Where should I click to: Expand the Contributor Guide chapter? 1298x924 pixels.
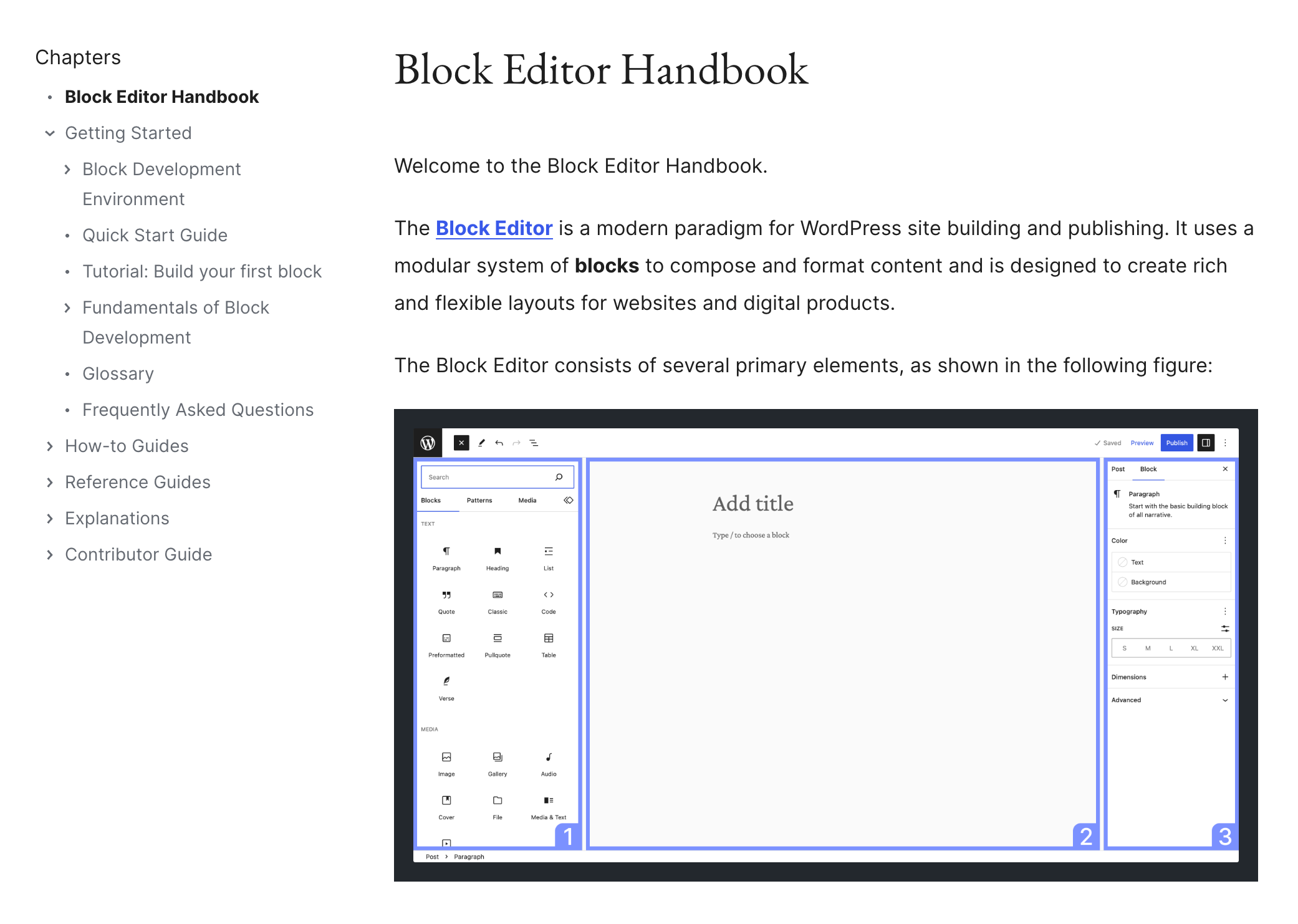(x=50, y=555)
